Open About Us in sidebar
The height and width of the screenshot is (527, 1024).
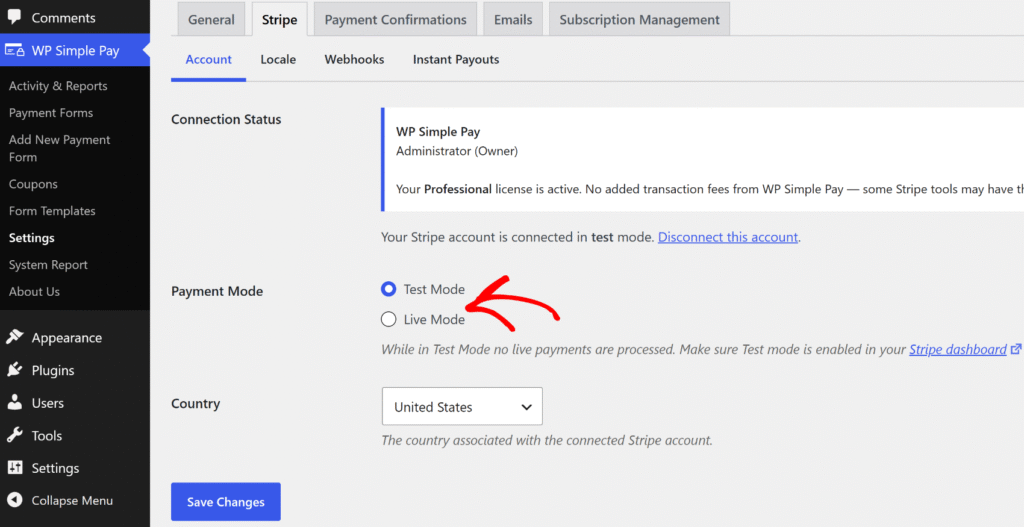click(x=35, y=291)
